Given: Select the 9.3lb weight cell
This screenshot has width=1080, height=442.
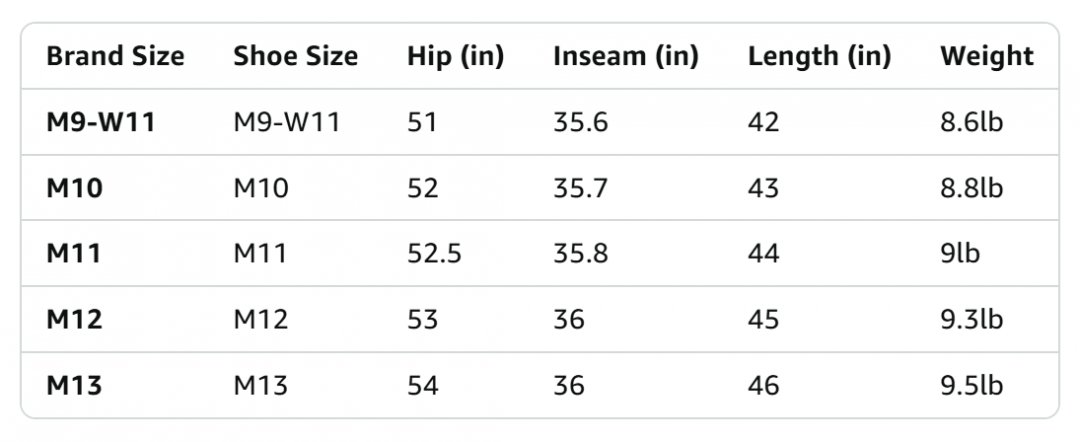Looking at the screenshot, I should tap(971, 319).
